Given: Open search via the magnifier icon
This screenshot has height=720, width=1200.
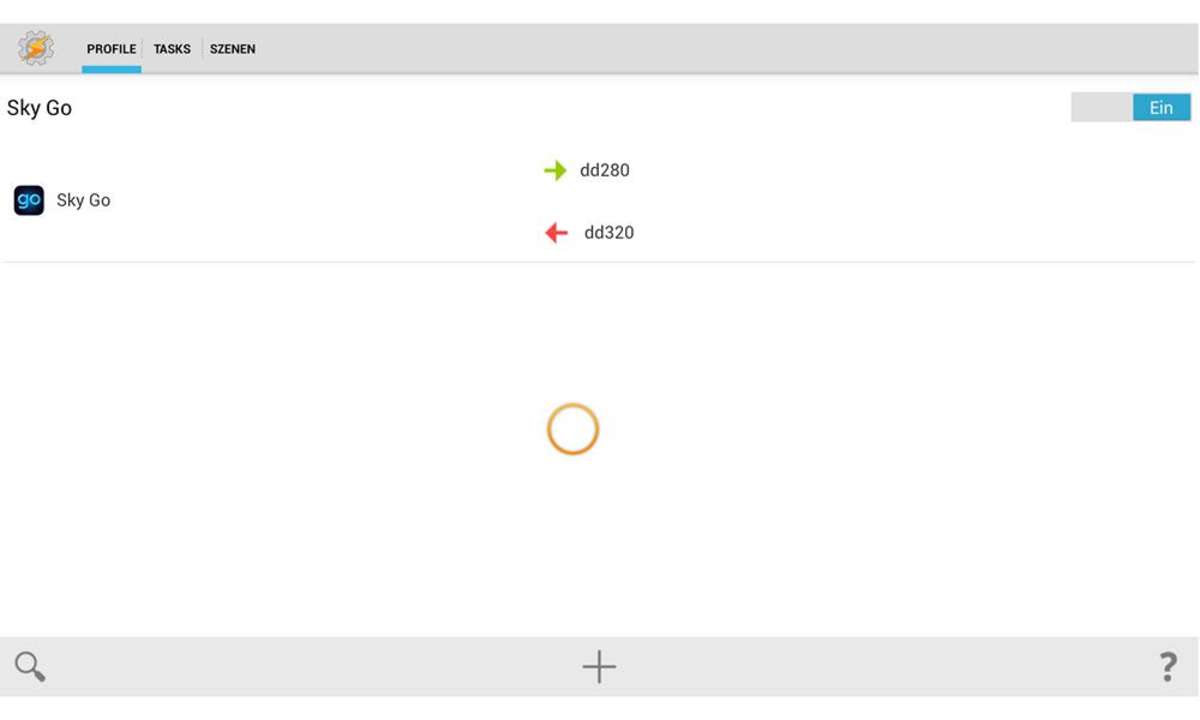Looking at the screenshot, I should click(30, 666).
